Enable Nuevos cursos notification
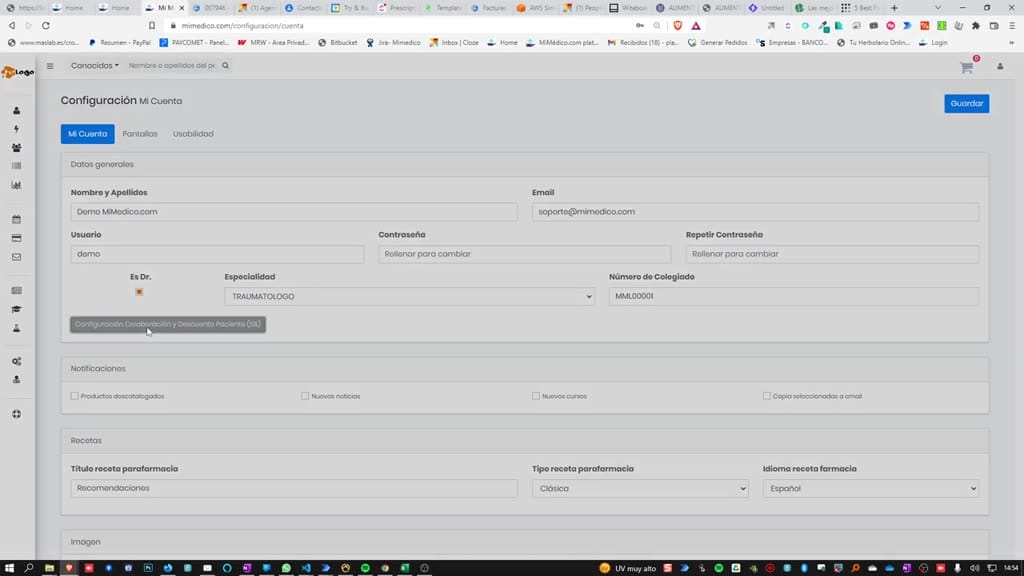The image size is (1024, 576). point(536,396)
